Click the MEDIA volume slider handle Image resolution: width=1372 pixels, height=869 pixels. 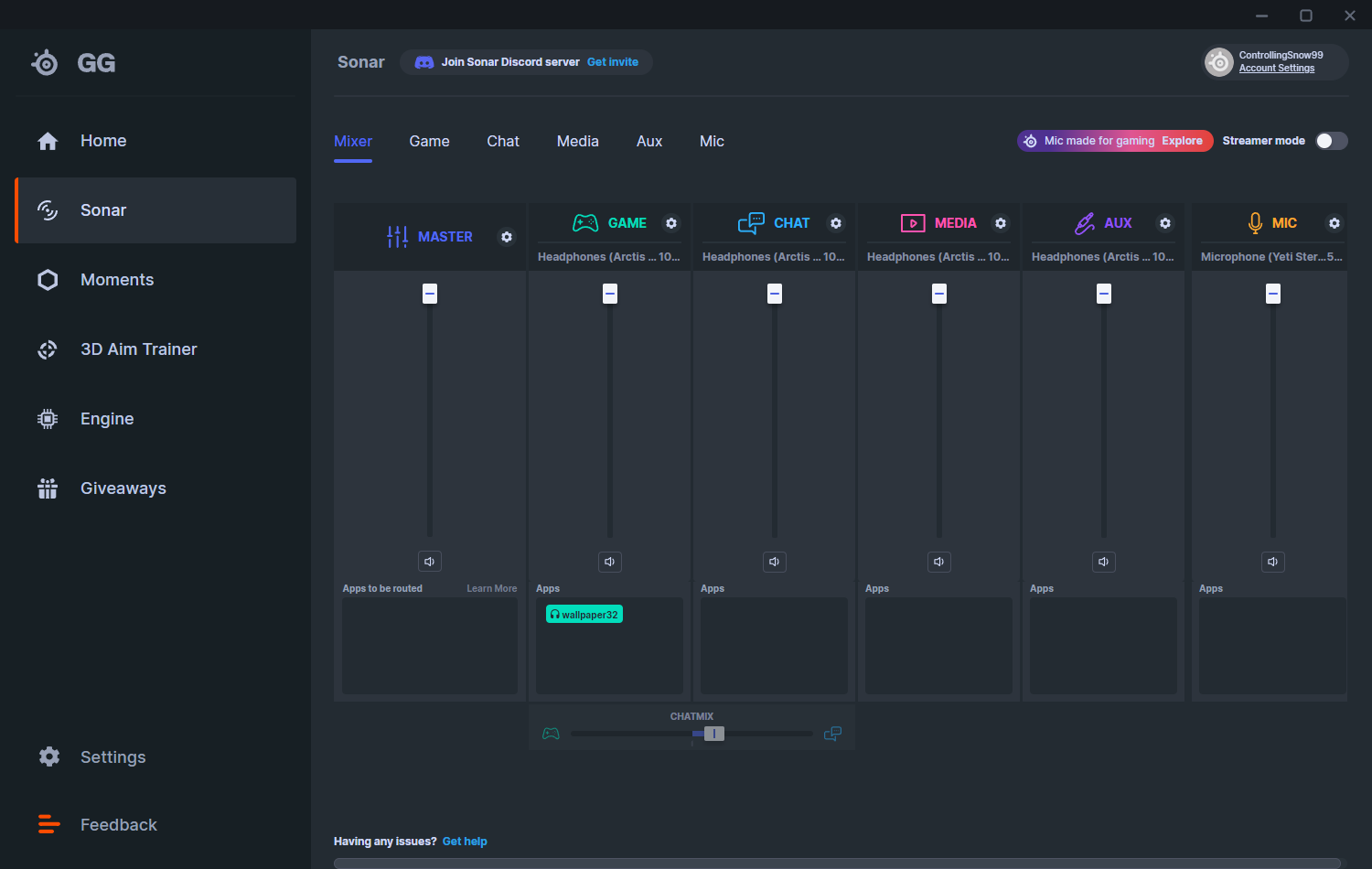click(x=939, y=294)
